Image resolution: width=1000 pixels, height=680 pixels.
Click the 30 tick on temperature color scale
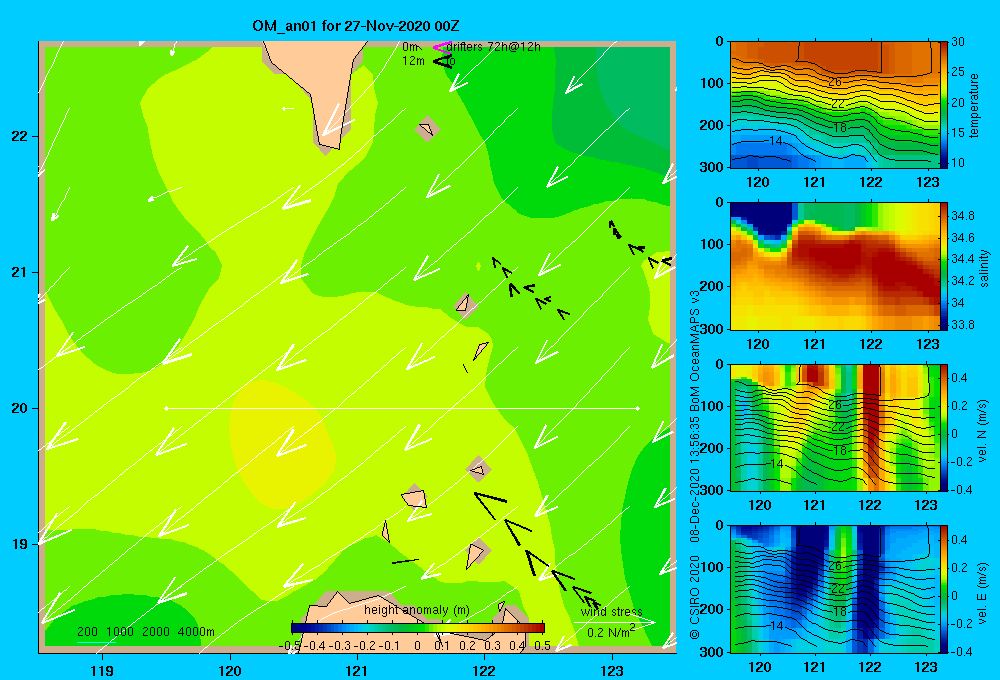pos(958,42)
